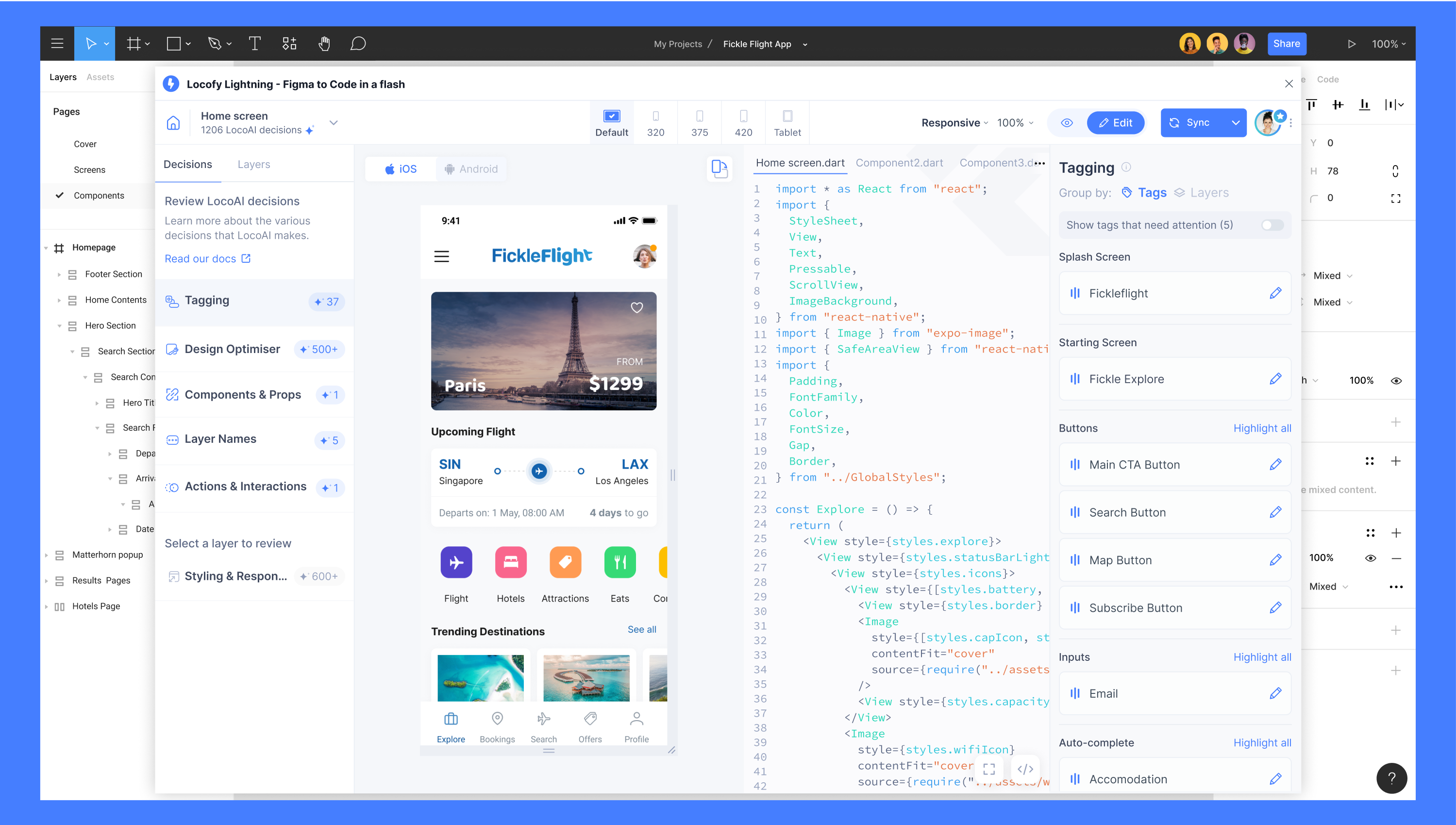Screen dimensions: 1456x825
Task: Open the help question mark button
Action: tap(1391, 778)
